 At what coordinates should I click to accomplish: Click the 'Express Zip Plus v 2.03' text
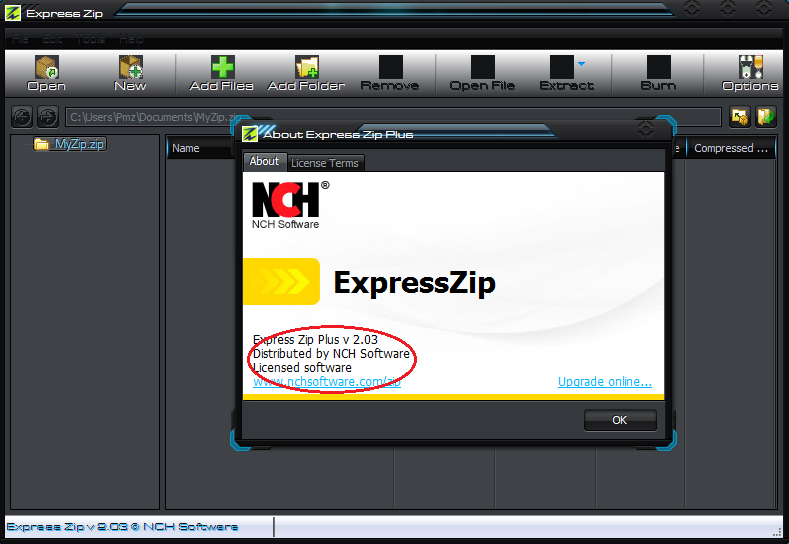tap(315, 340)
